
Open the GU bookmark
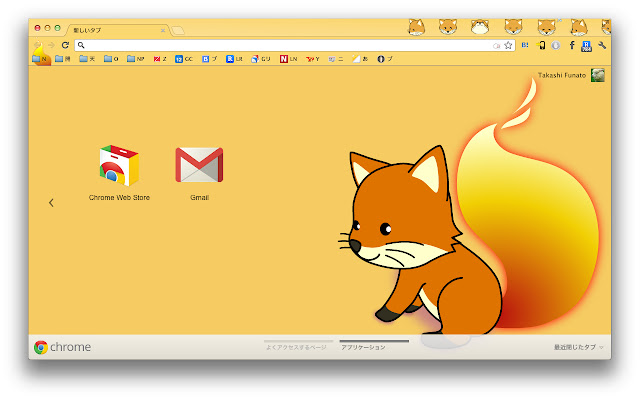[261, 59]
